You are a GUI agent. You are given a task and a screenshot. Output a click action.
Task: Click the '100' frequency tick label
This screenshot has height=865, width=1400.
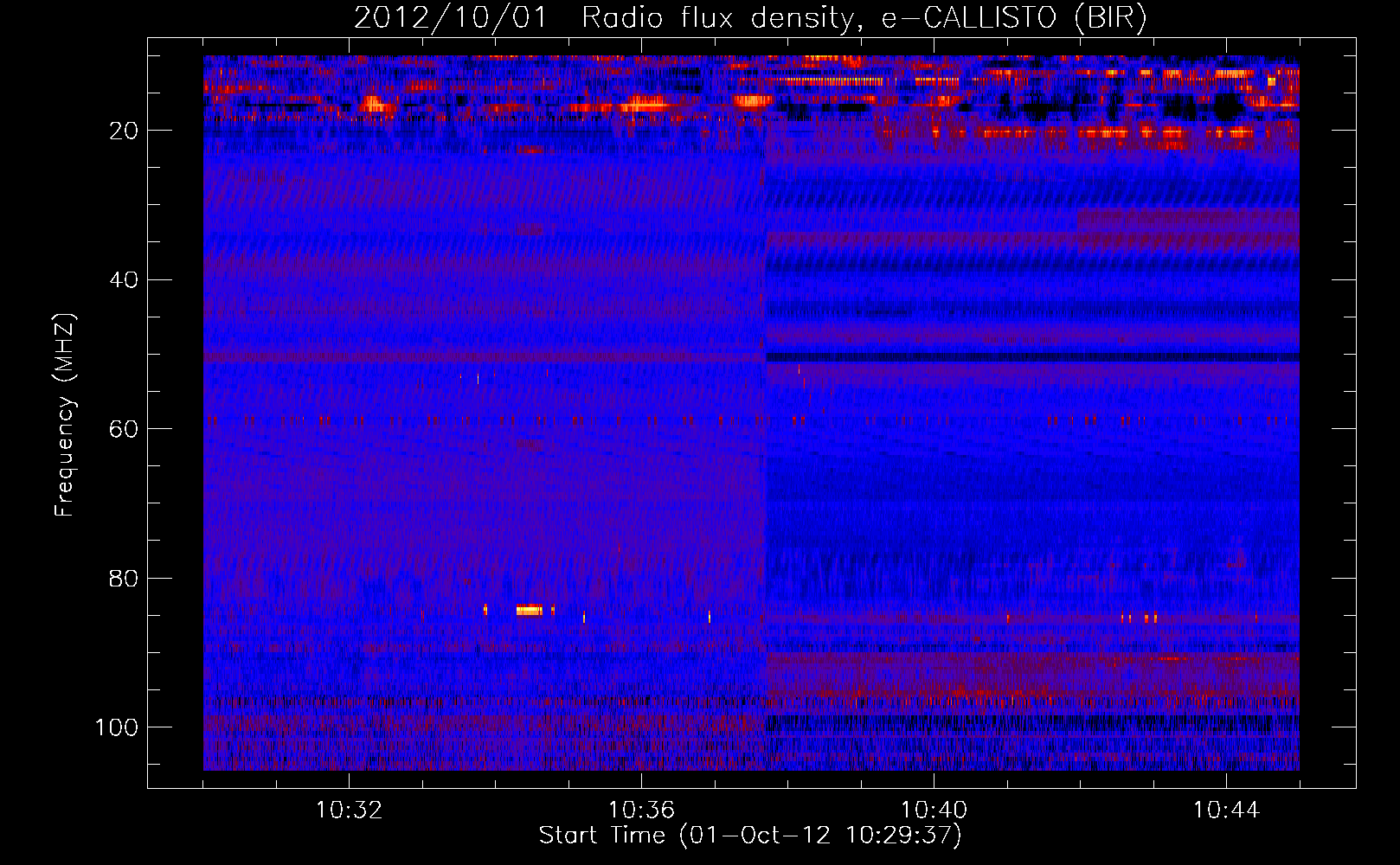pyautogui.click(x=117, y=727)
